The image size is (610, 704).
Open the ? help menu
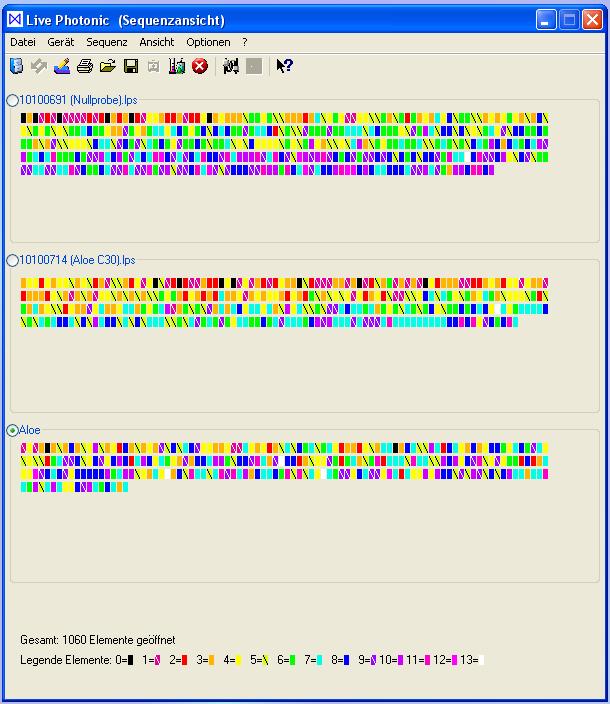point(245,42)
